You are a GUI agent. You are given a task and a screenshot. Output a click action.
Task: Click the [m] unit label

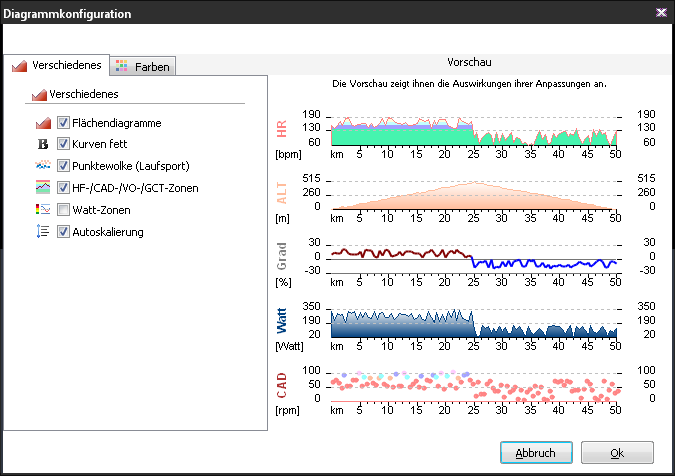282,218
